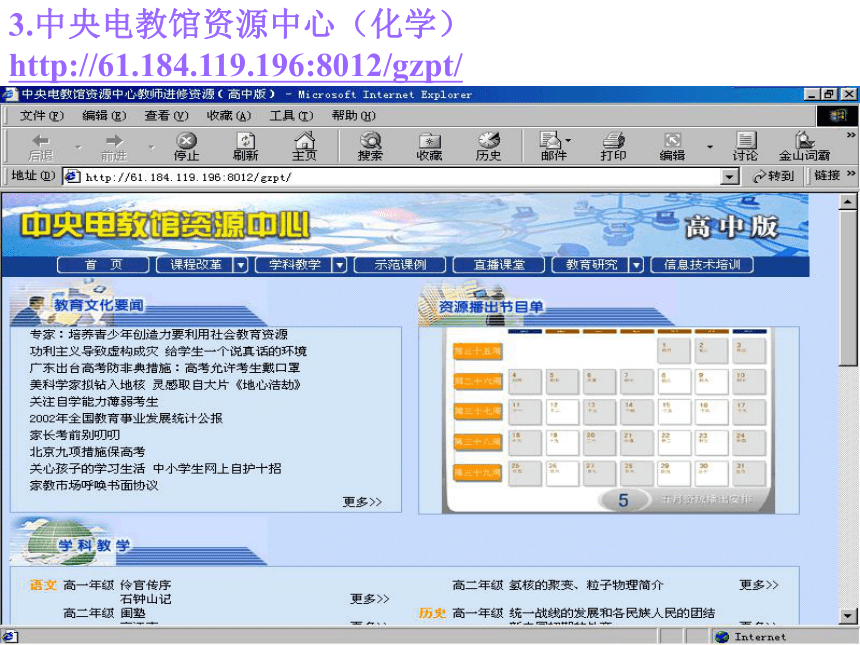The width and height of the screenshot is (860, 645).
Task: Open the 直播课堂 navigation tab
Action: [x=499, y=265]
